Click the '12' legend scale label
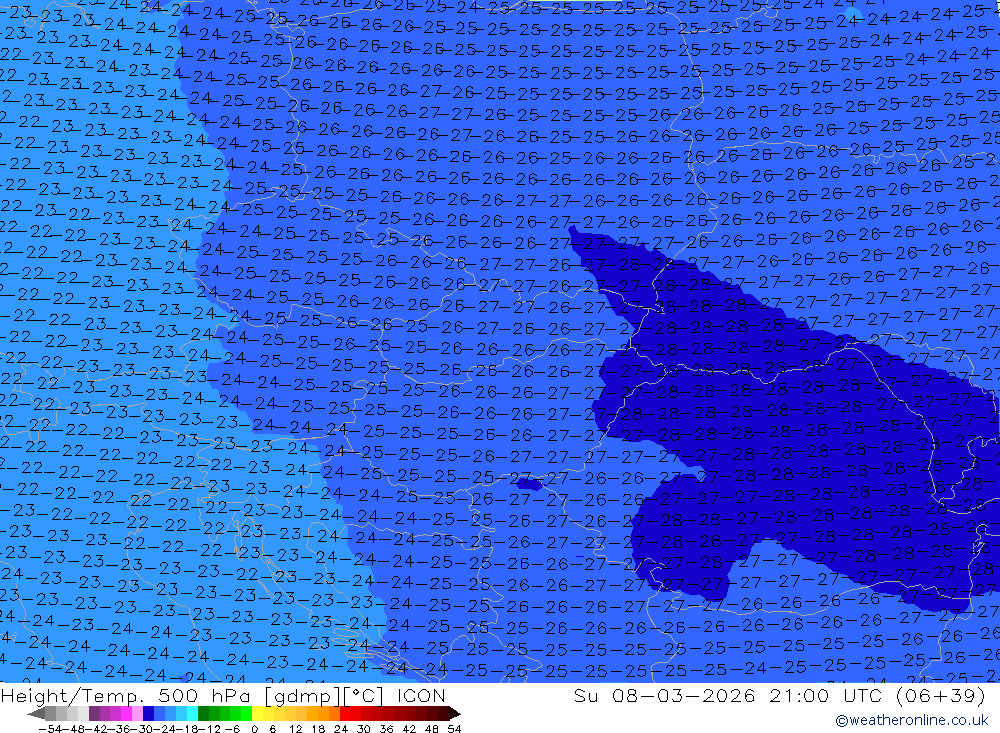Image resolution: width=1000 pixels, height=733 pixels. click(296, 729)
